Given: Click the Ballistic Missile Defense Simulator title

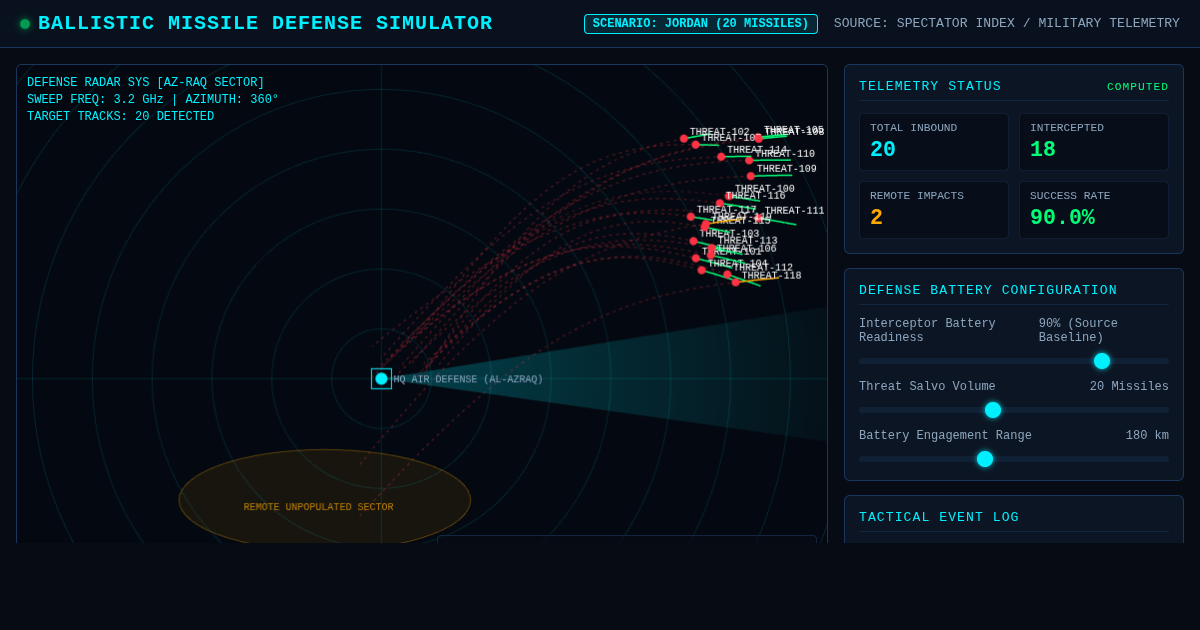Looking at the screenshot, I should (x=265, y=23).
